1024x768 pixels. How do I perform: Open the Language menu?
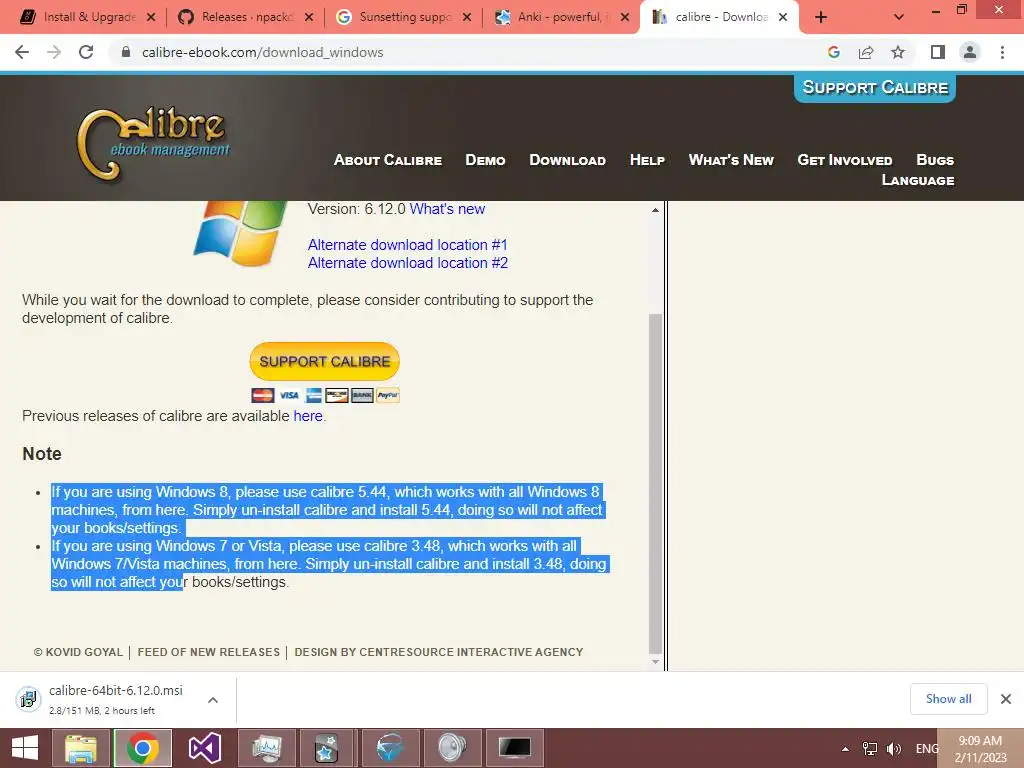coord(918,180)
